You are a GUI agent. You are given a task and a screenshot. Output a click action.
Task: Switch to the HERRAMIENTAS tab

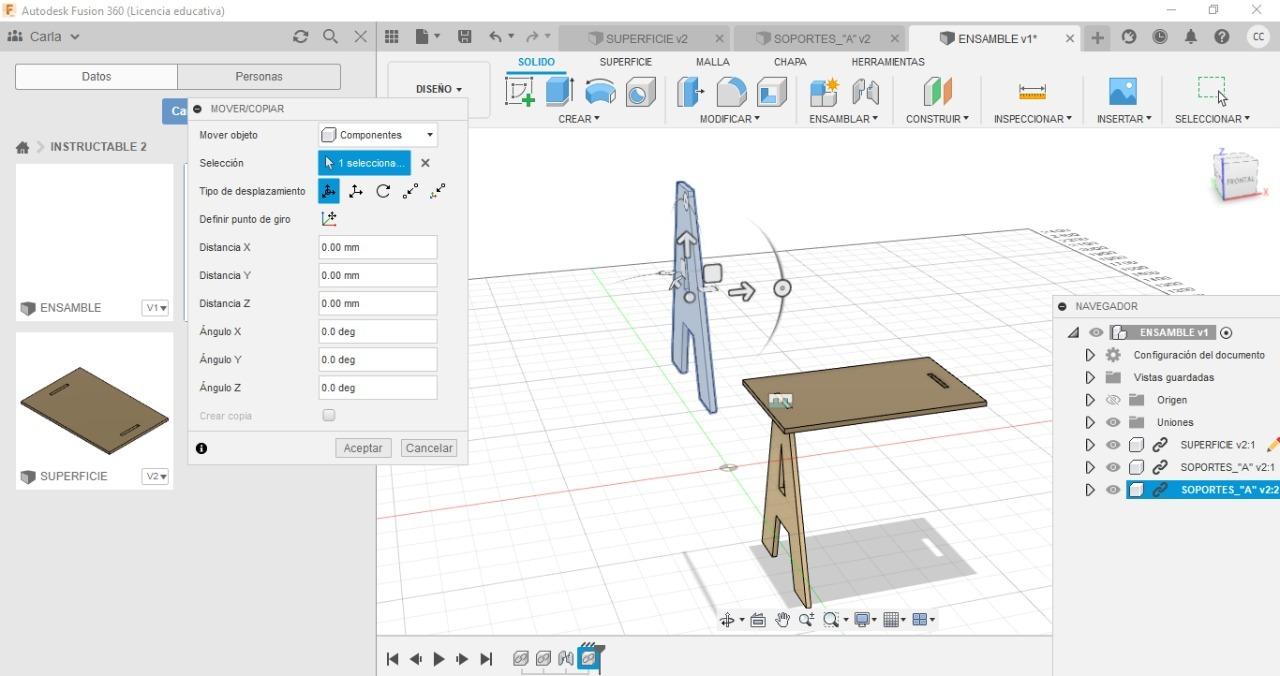[x=888, y=62]
